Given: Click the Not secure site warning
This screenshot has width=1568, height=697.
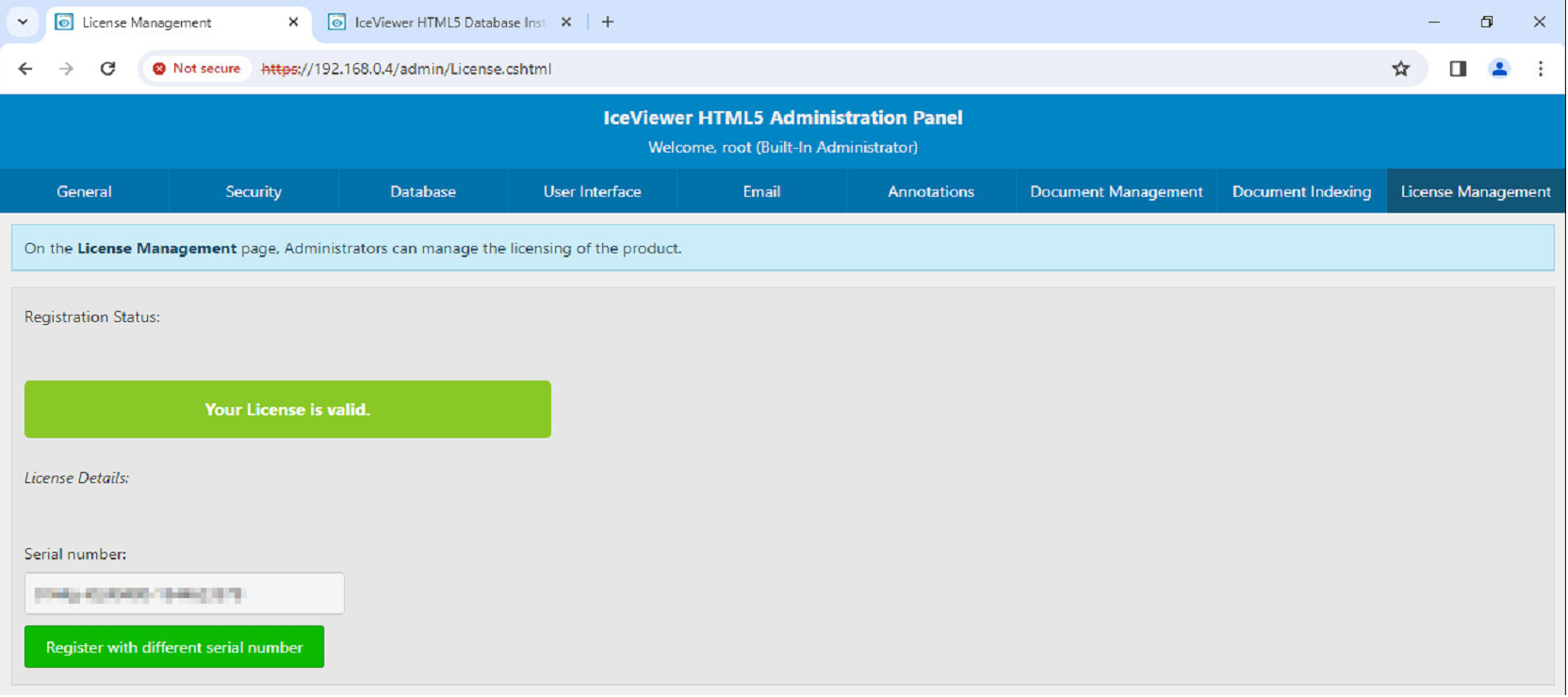Looking at the screenshot, I should (x=197, y=69).
